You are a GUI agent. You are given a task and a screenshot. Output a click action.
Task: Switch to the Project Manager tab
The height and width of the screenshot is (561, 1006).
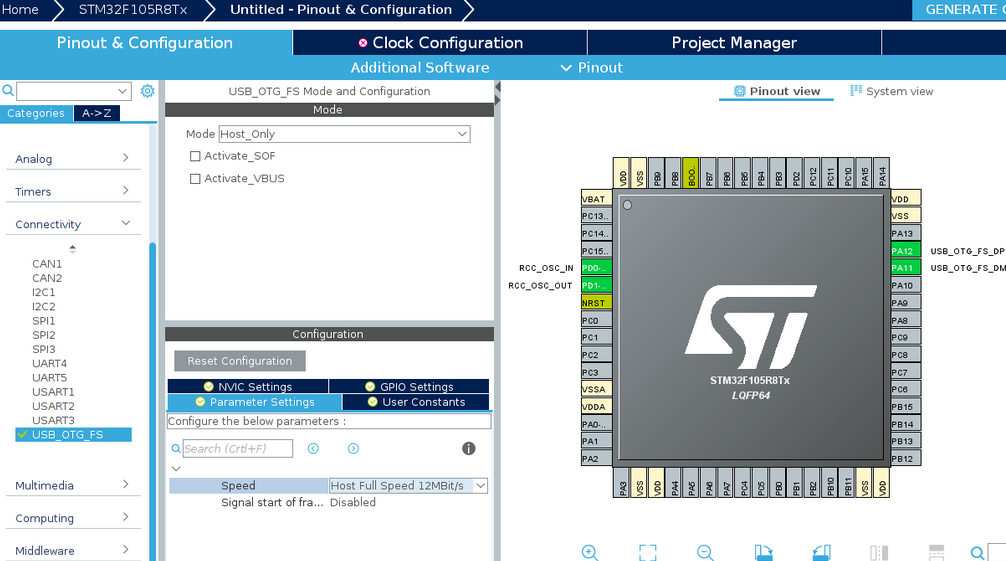tap(734, 42)
